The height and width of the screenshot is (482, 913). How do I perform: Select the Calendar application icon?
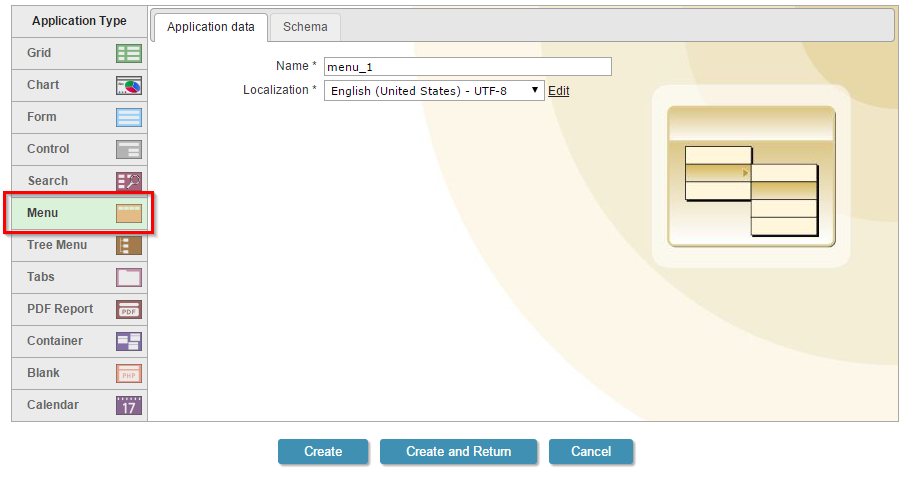128,405
